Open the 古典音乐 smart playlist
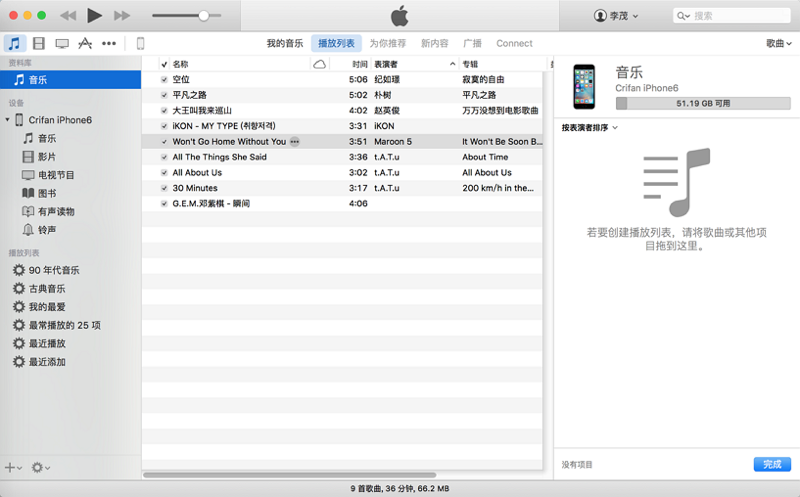 pyautogui.click(x=39, y=288)
